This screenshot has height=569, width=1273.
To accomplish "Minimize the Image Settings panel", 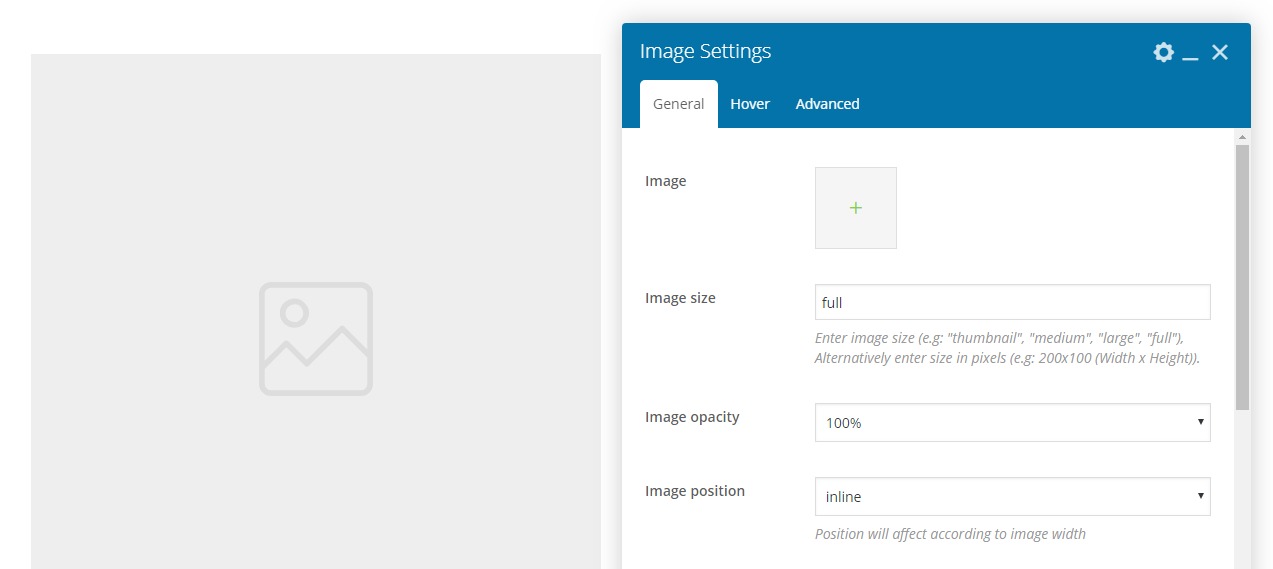I will [1190, 54].
